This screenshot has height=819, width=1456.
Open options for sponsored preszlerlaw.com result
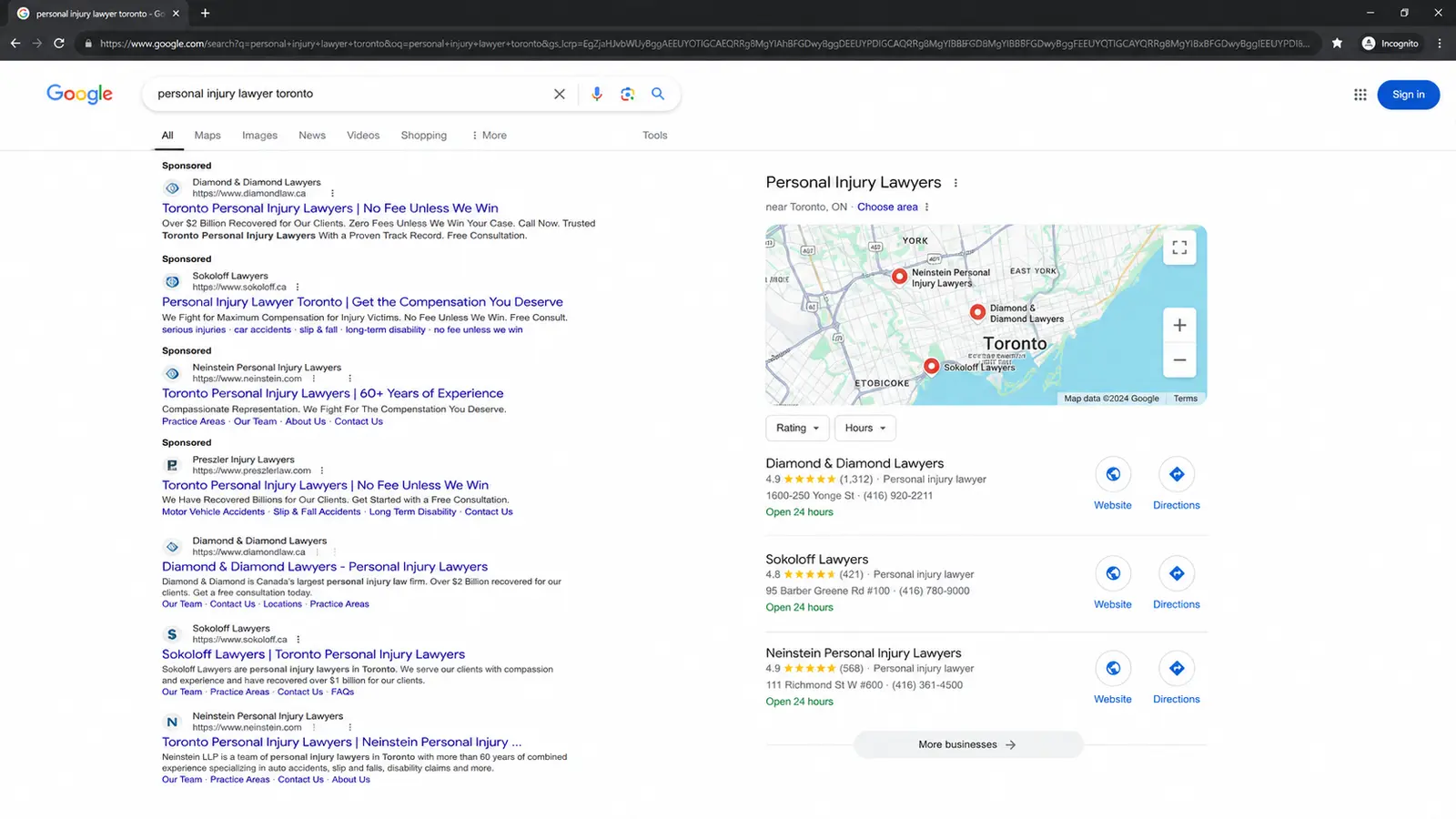(322, 470)
